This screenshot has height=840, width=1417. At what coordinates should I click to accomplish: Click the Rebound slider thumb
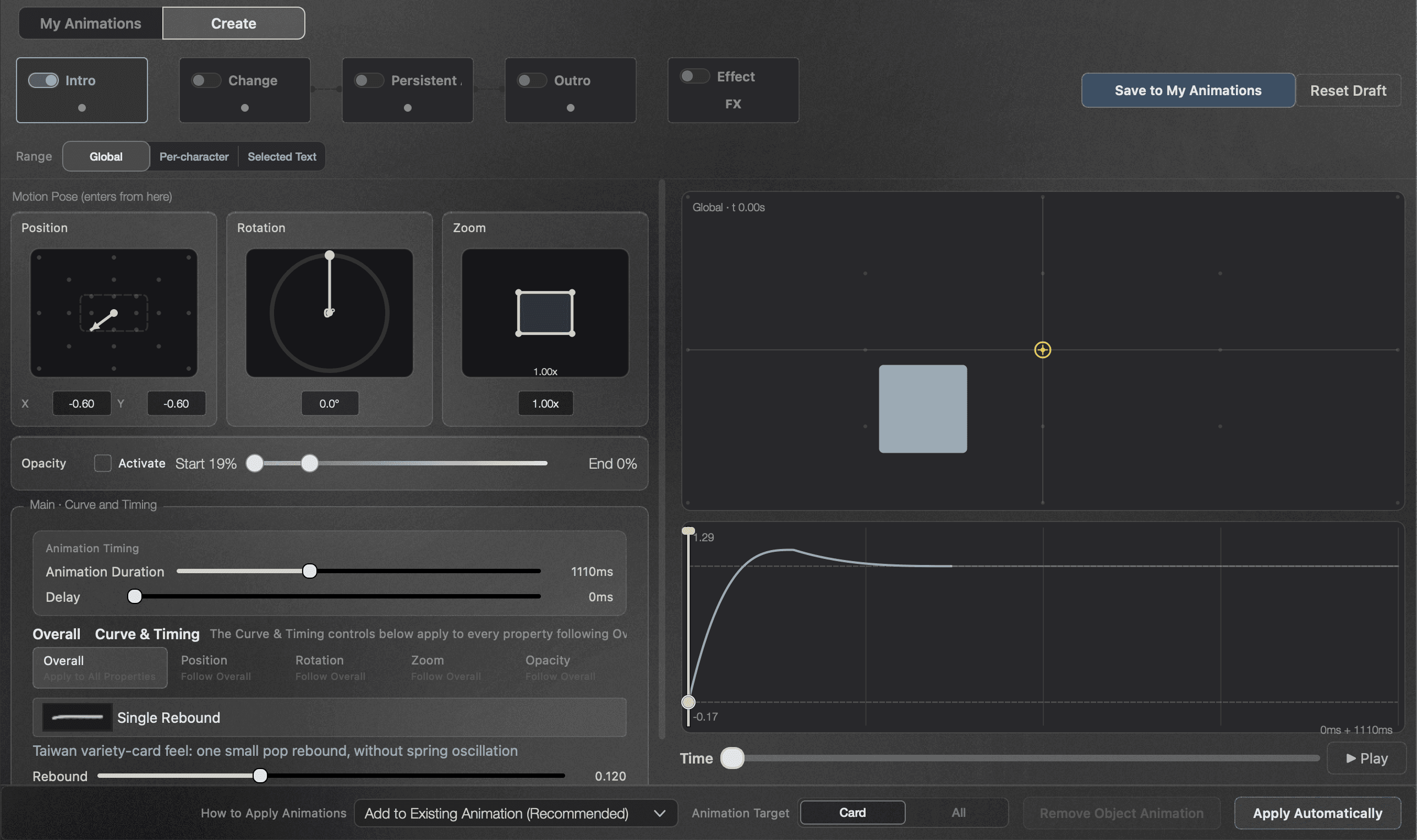point(260,776)
